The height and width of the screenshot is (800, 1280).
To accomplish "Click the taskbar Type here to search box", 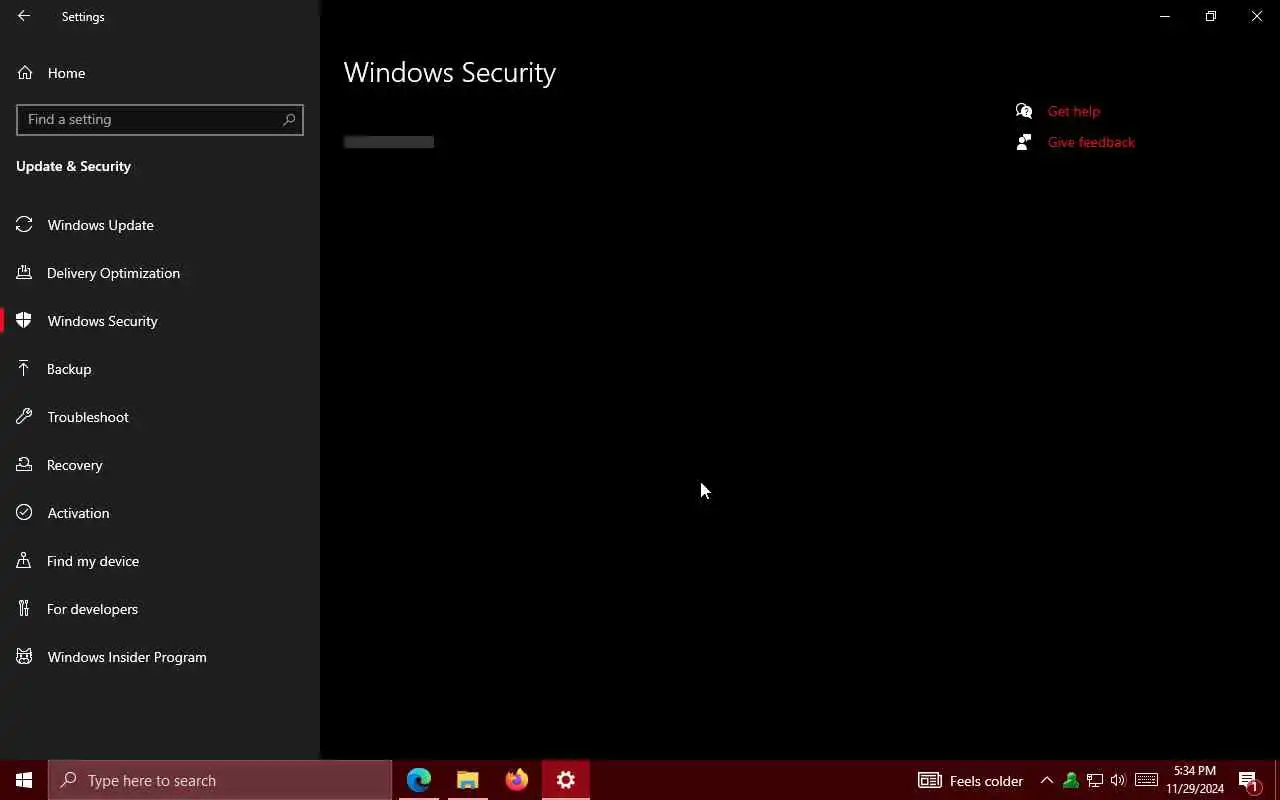I will (220, 780).
